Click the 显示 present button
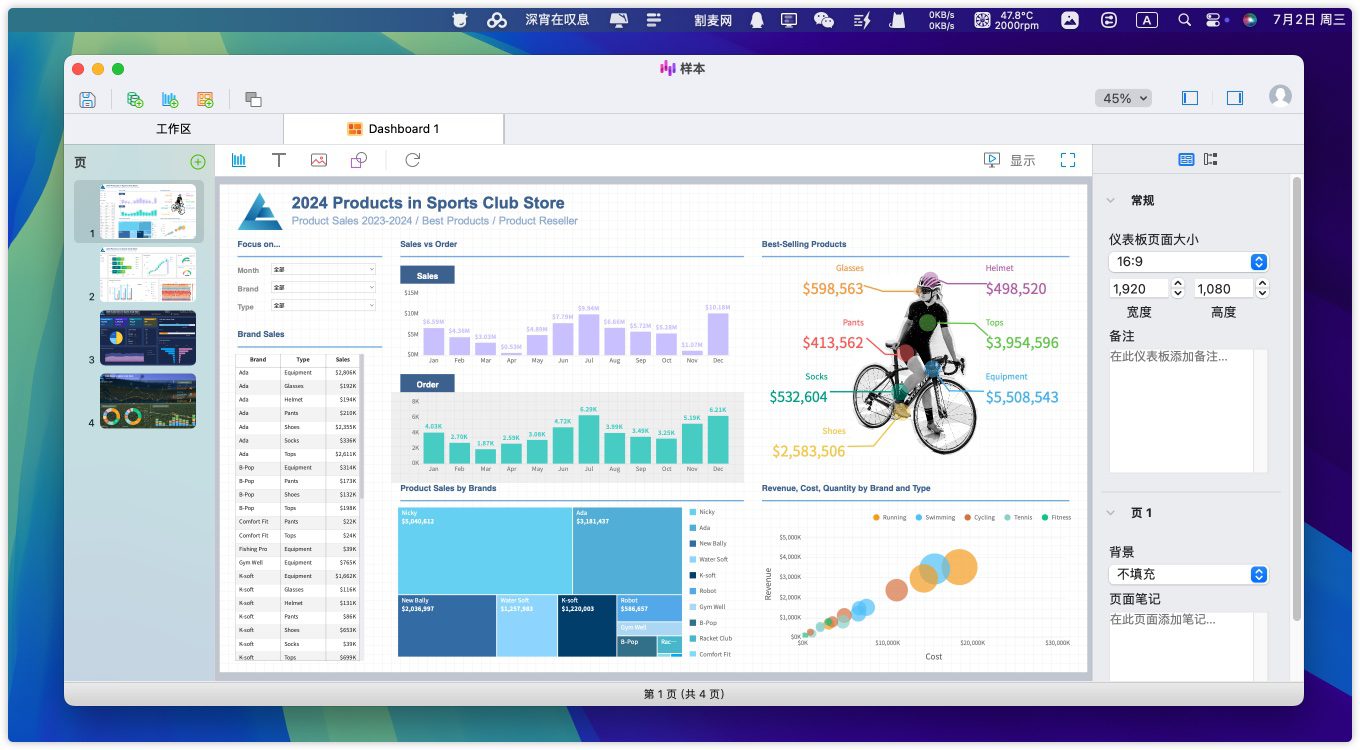 (x=1010, y=160)
